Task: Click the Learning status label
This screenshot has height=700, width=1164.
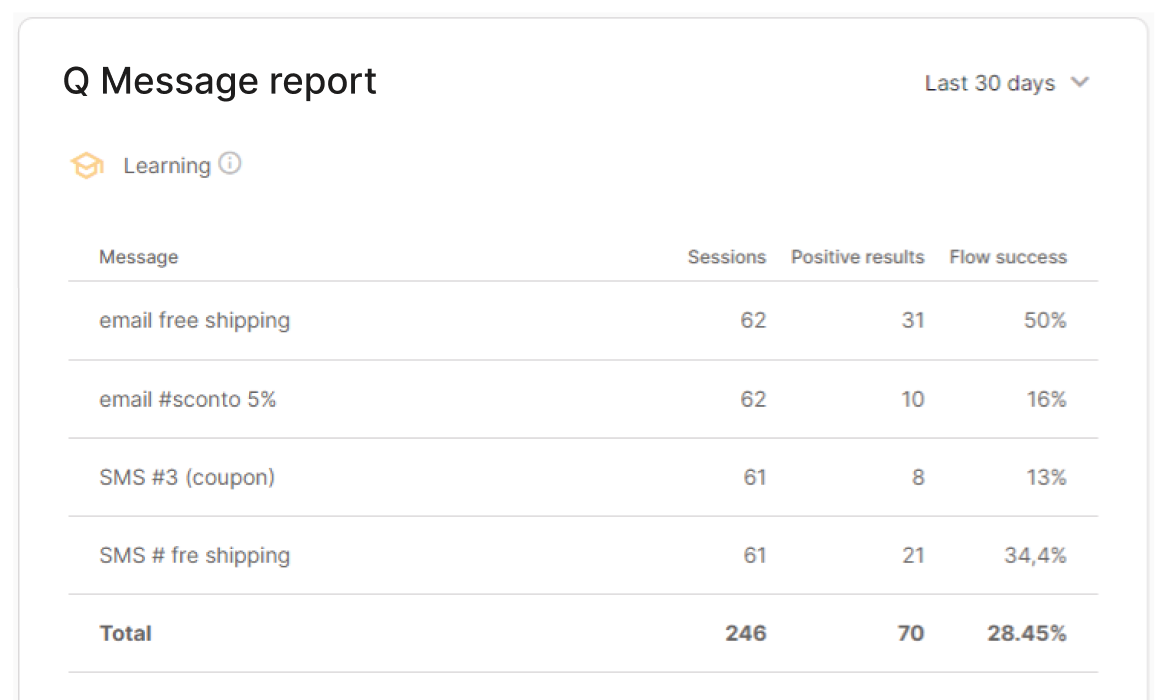Action: pyautogui.click(x=167, y=166)
